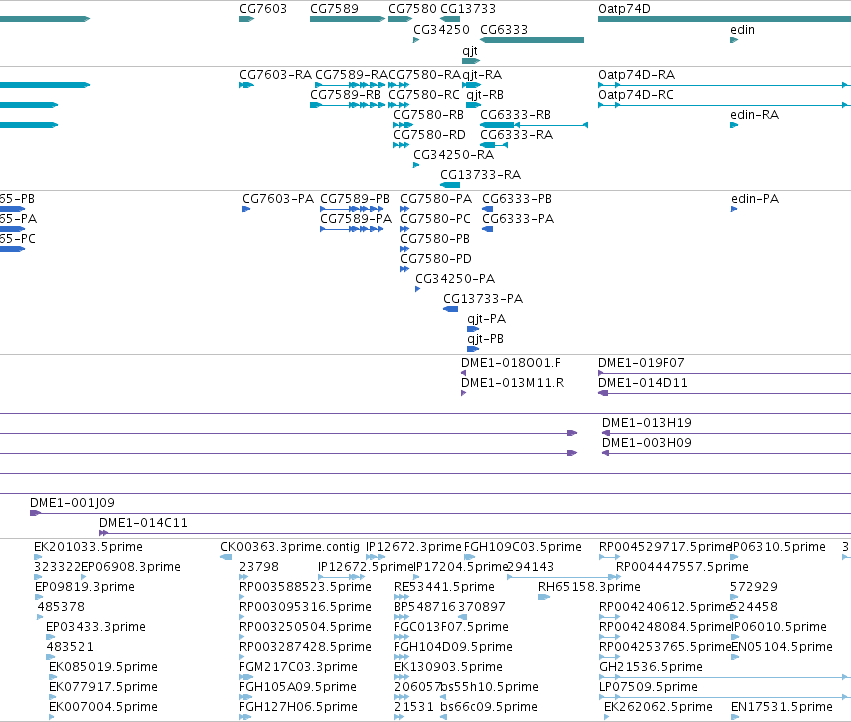This screenshot has height=722, width=851.
Task: Click EST RH65158.3prime
Action: click(x=589, y=587)
